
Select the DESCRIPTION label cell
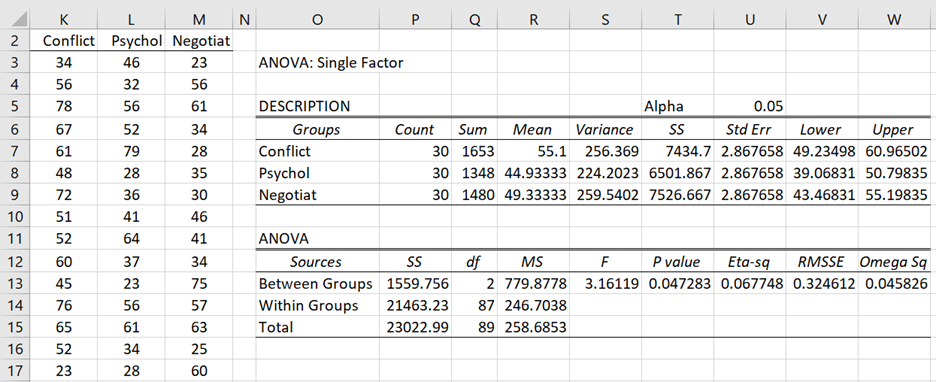click(x=318, y=106)
